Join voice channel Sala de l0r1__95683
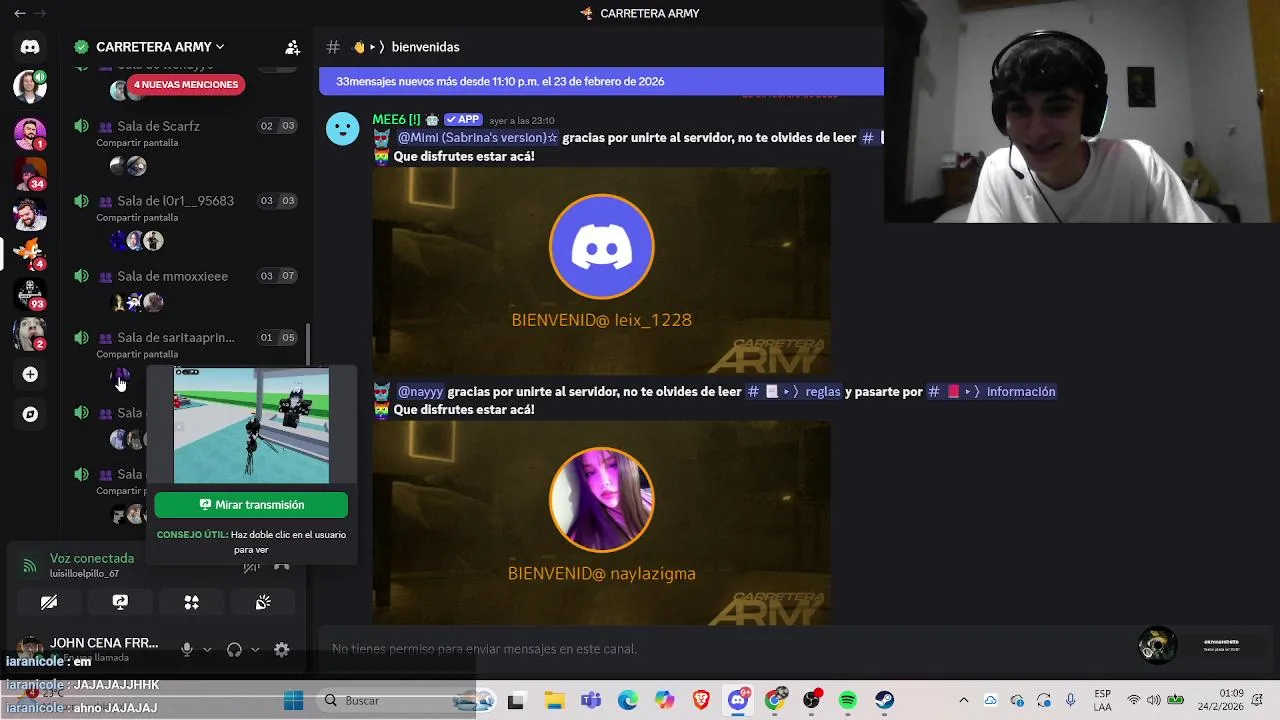The image size is (1280, 720). point(175,201)
